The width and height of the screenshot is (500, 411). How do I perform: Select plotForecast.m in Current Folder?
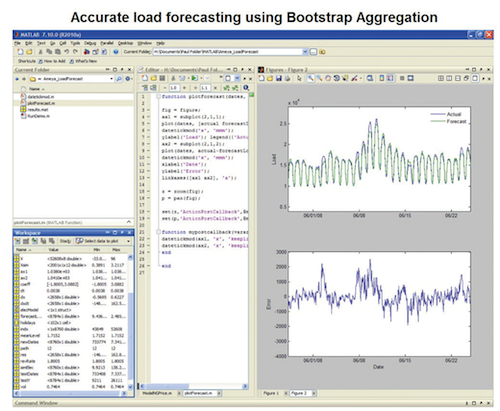(41, 103)
